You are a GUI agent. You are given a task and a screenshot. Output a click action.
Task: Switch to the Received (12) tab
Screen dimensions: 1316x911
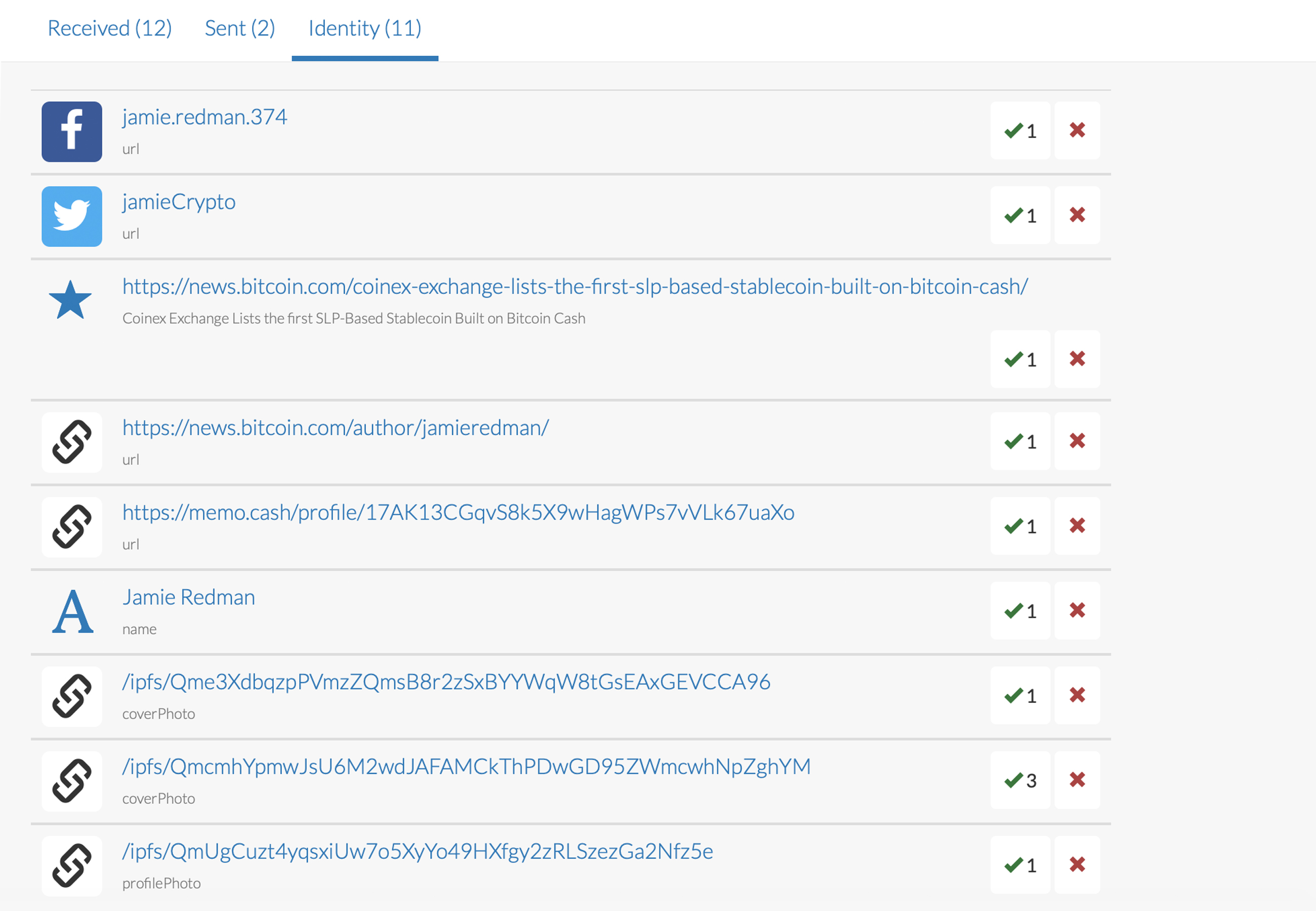coord(109,28)
